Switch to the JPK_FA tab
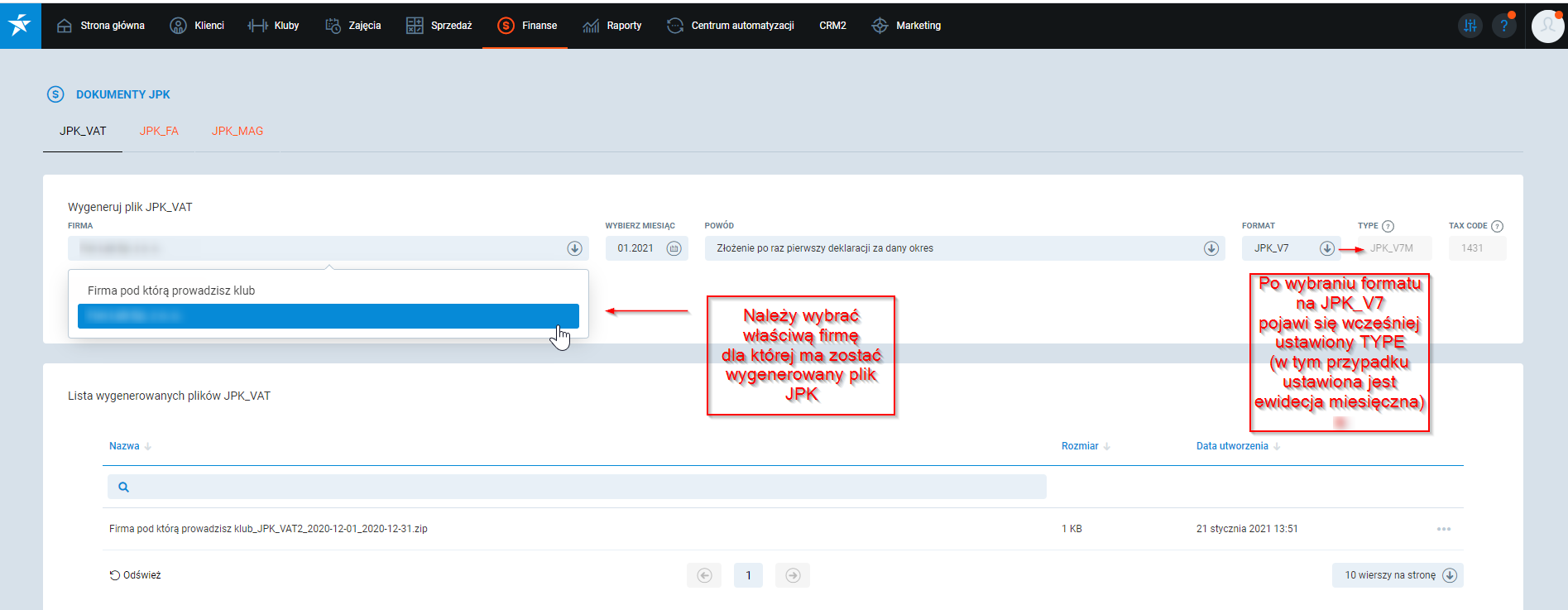 tap(159, 131)
